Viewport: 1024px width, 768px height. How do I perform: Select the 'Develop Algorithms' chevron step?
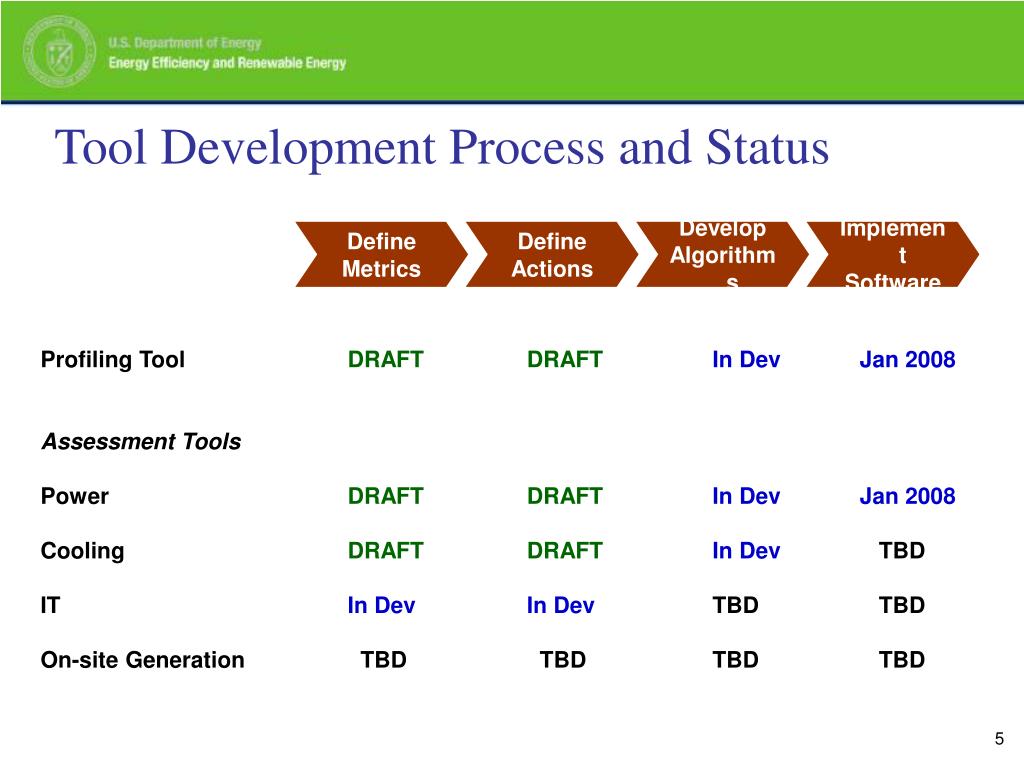point(722,255)
